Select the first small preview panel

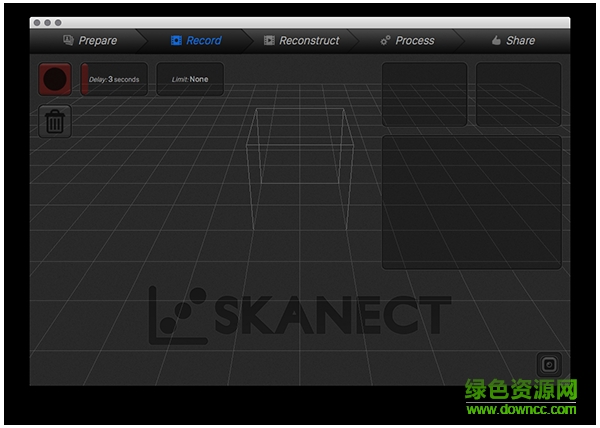pos(424,94)
